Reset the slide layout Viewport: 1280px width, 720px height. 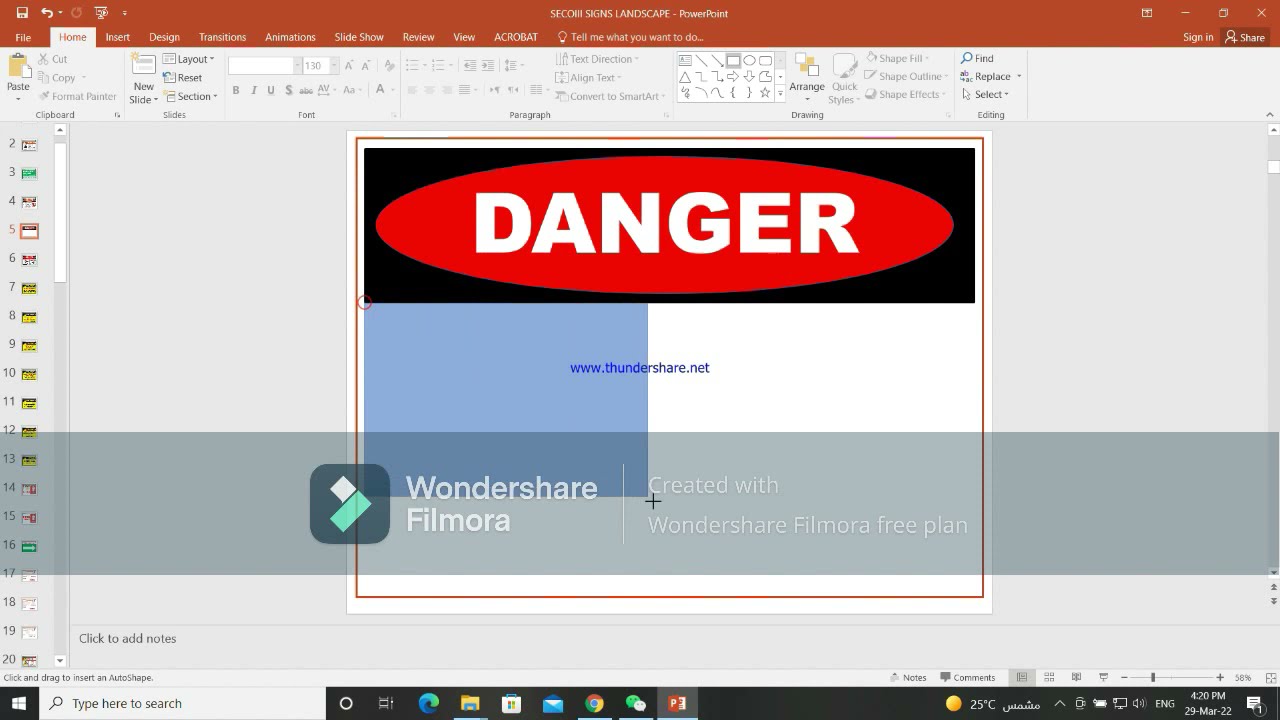(x=183, y=77)
